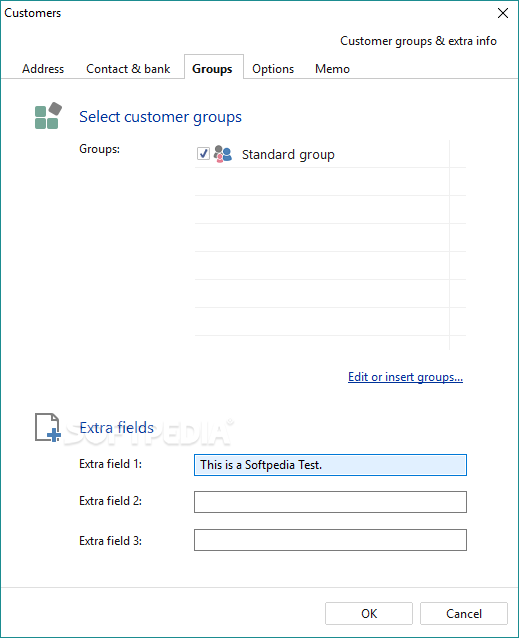519x638 pixels.
Task: Go to the Options tab
Action: point(273,69)
